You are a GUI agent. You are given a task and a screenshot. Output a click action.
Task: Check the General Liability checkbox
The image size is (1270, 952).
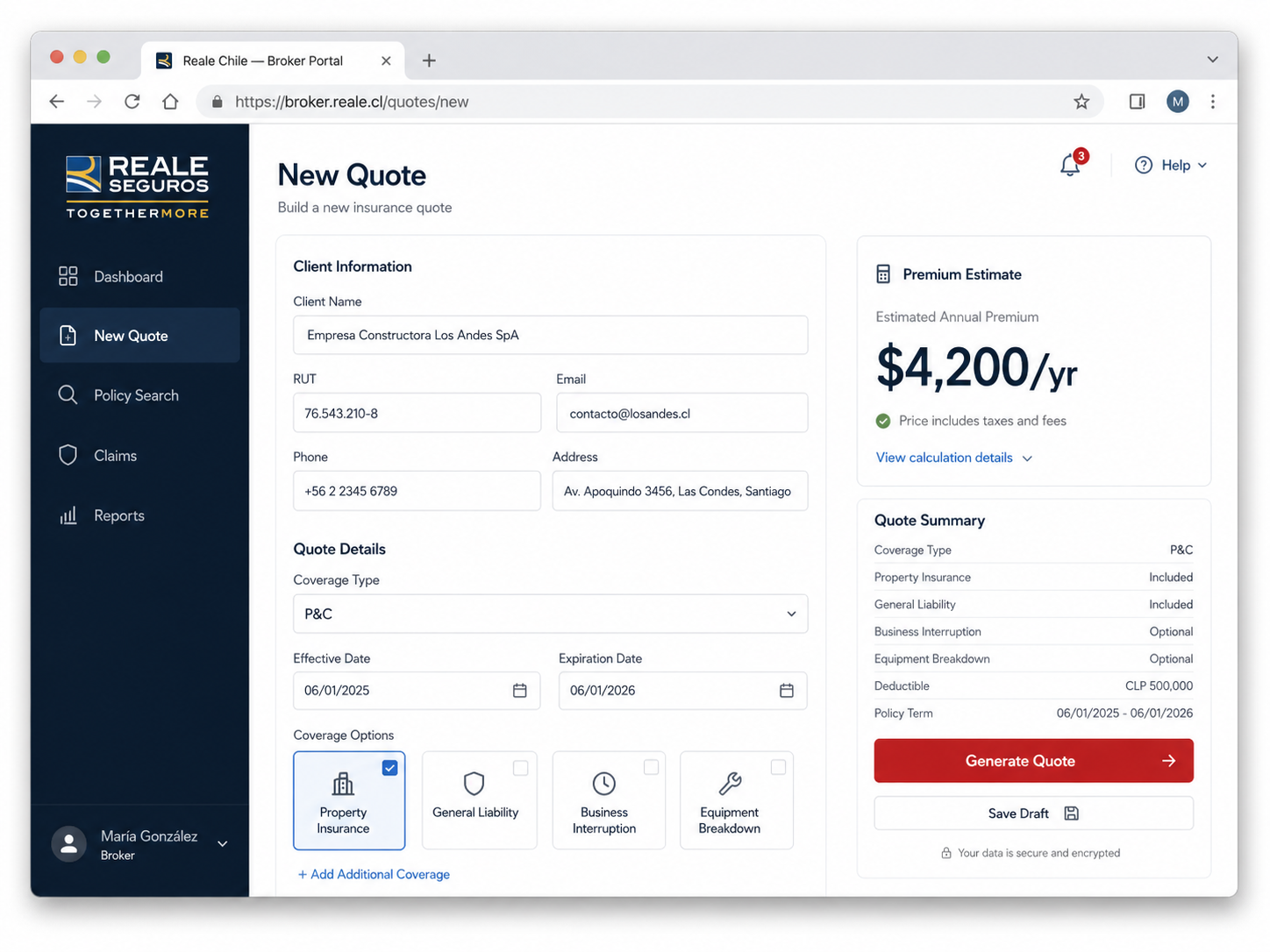click(521, 768)
